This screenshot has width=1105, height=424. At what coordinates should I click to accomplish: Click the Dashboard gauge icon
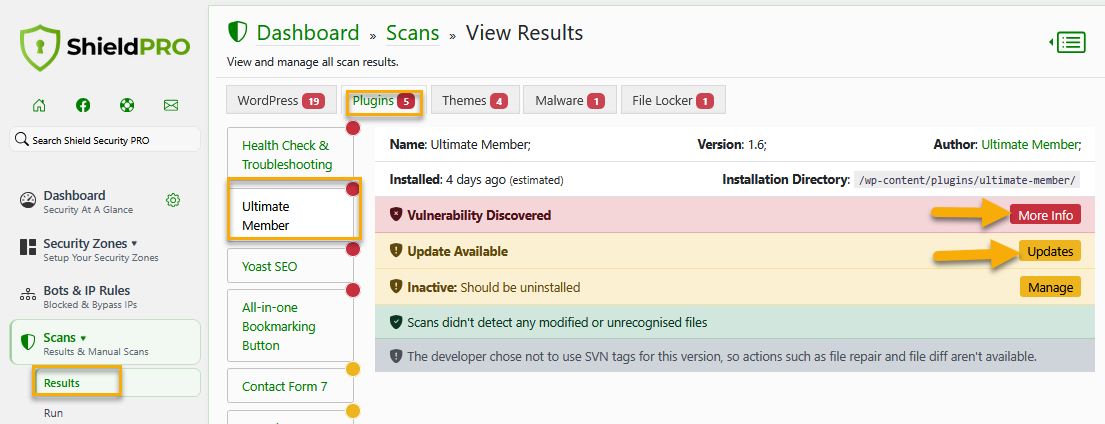point(27,201)
